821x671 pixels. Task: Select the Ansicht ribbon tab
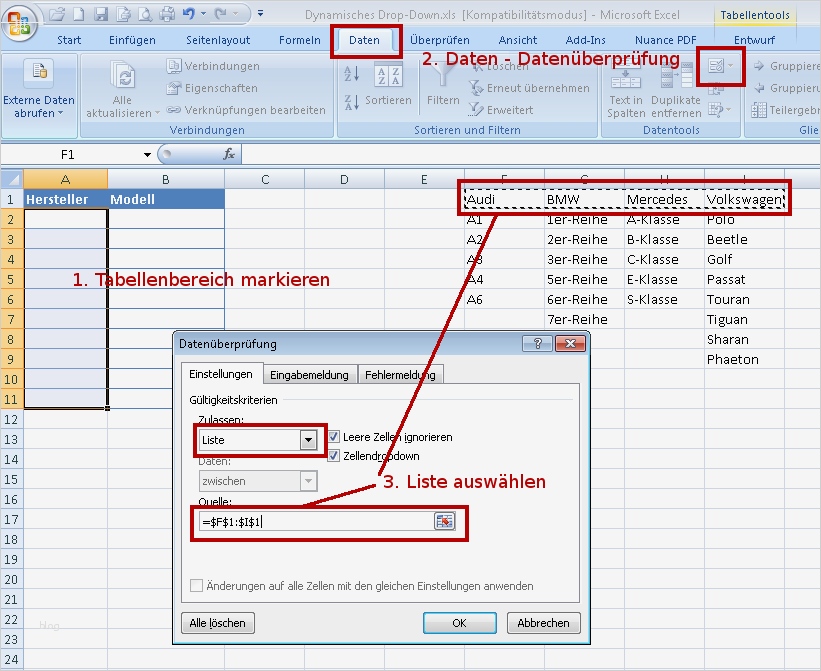(517, 40)
